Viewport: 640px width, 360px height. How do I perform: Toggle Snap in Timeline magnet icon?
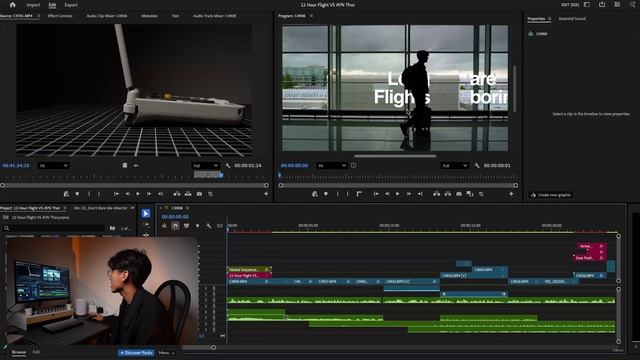tap(175, 225)
